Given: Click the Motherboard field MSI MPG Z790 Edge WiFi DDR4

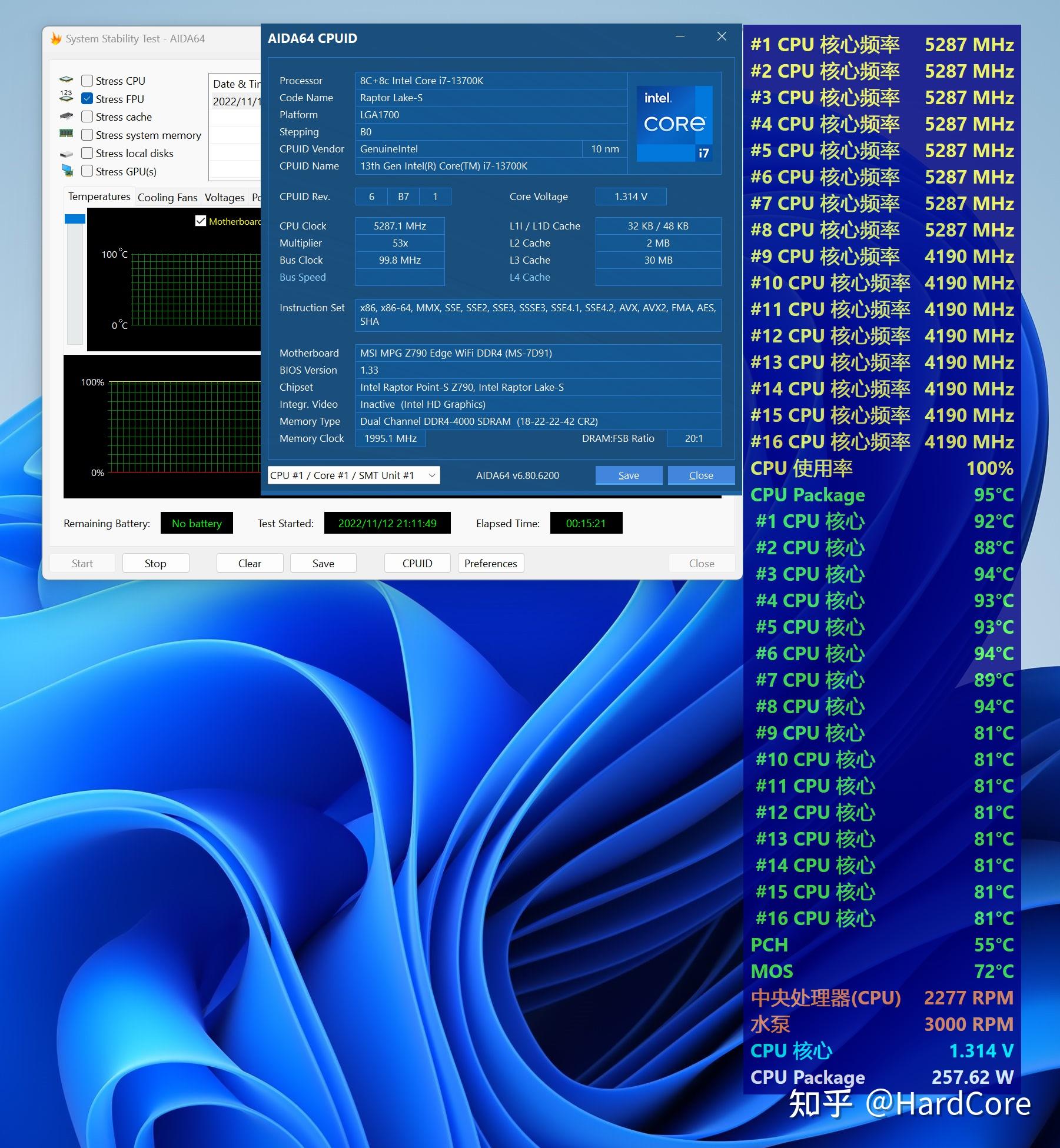Looking at the screenshot, I should coord(539,353).
